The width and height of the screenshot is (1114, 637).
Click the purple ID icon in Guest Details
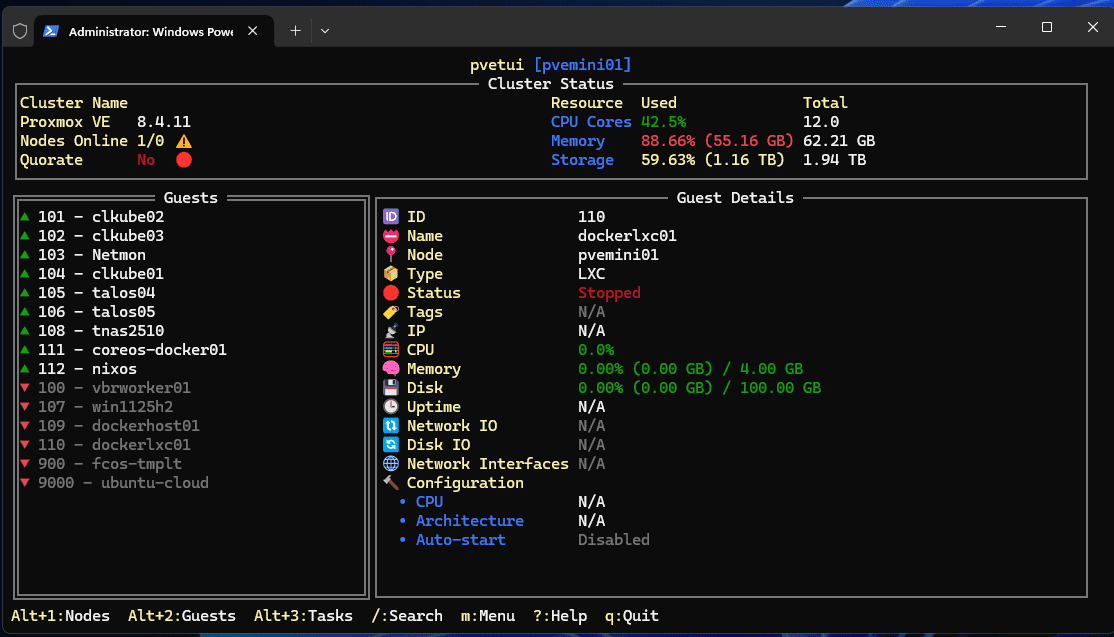pos(391,217)
